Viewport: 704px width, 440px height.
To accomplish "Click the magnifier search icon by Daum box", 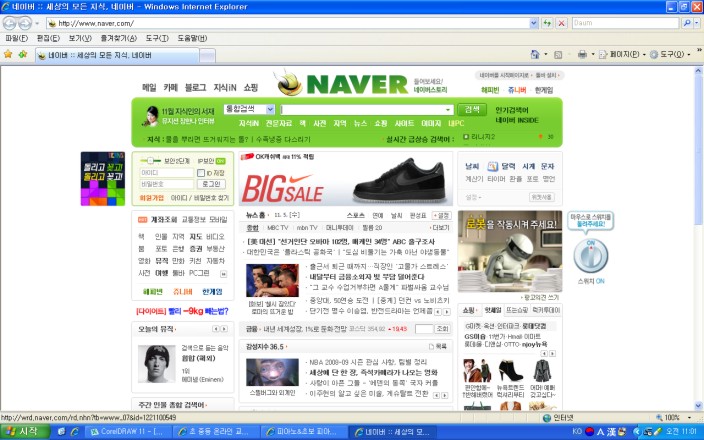I will click(686, 23).
